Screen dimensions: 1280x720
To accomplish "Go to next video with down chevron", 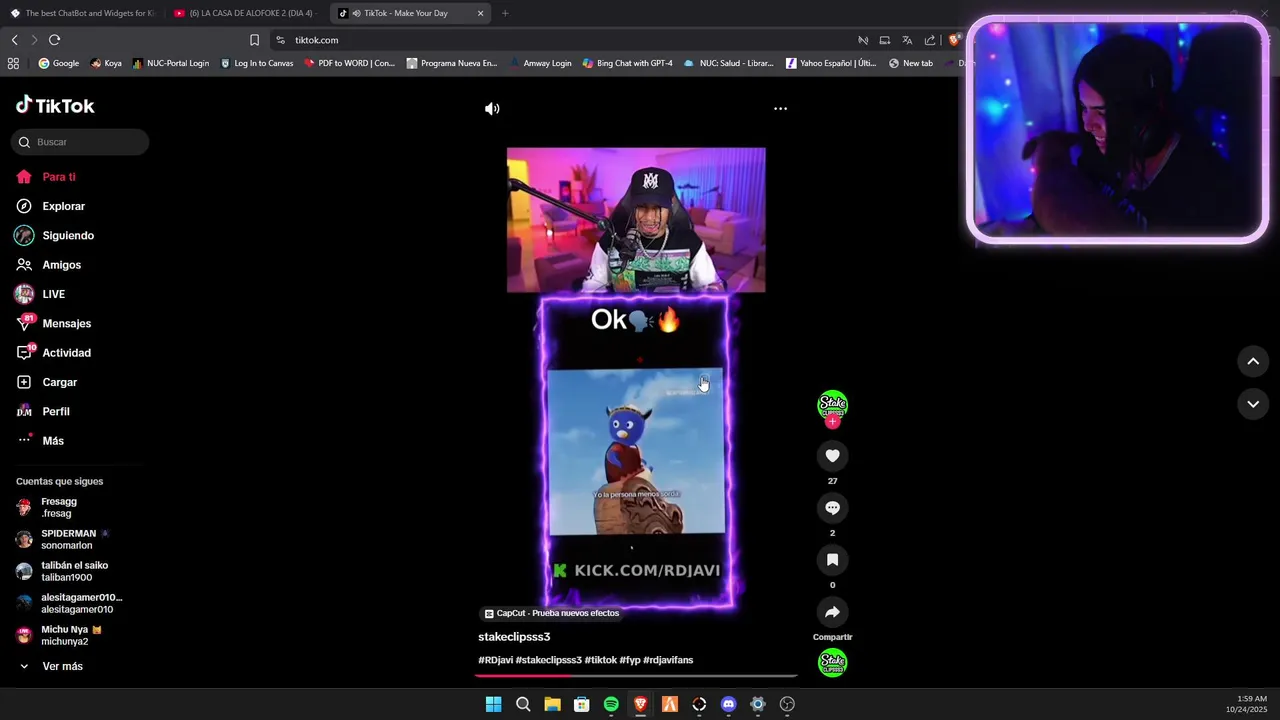I will click(x=1253, y=404).
